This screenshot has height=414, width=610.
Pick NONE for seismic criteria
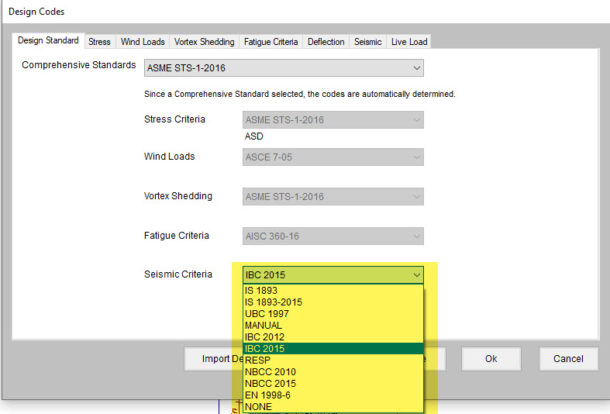point(257,406)
